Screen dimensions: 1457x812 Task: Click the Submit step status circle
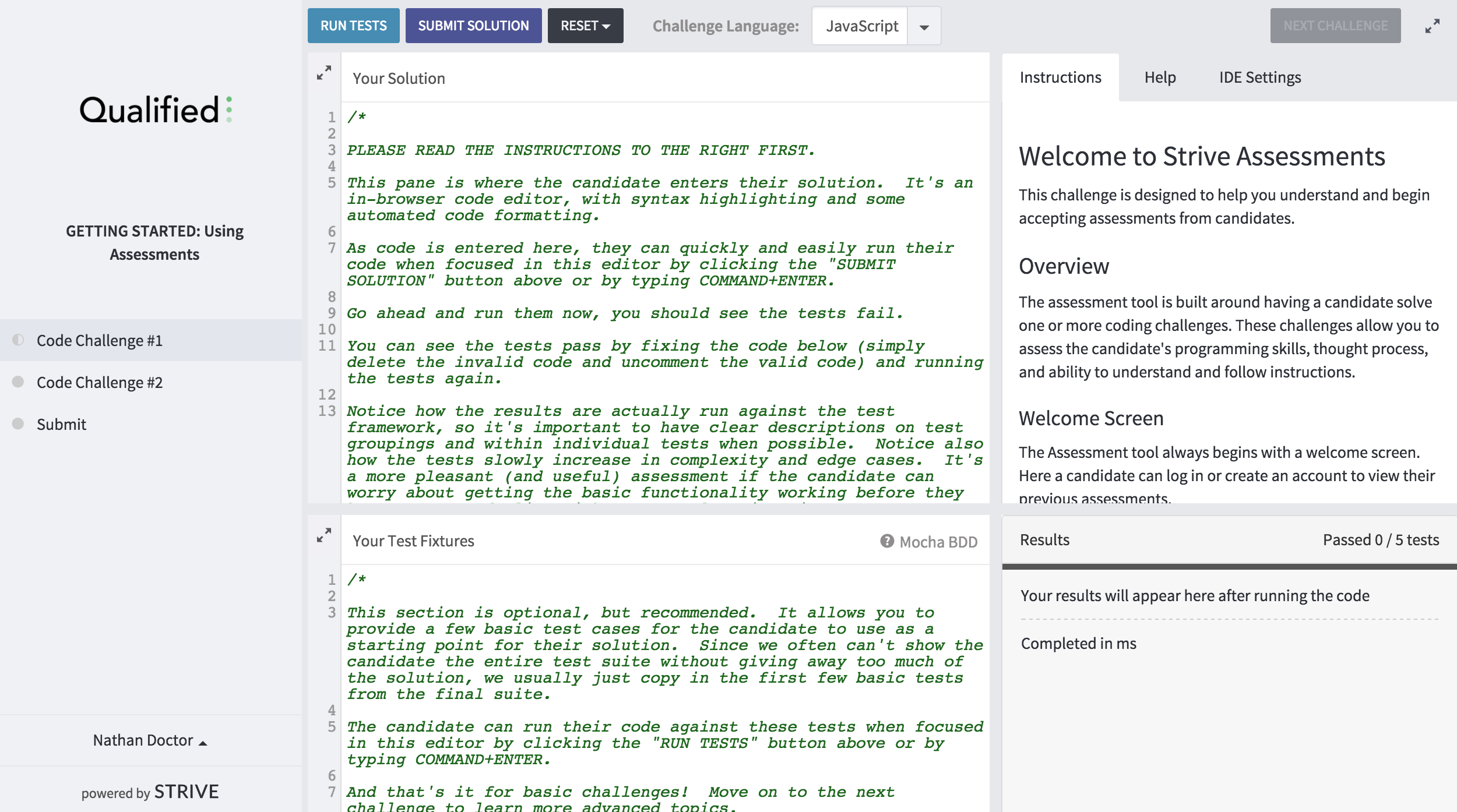(x=18, y=423)
